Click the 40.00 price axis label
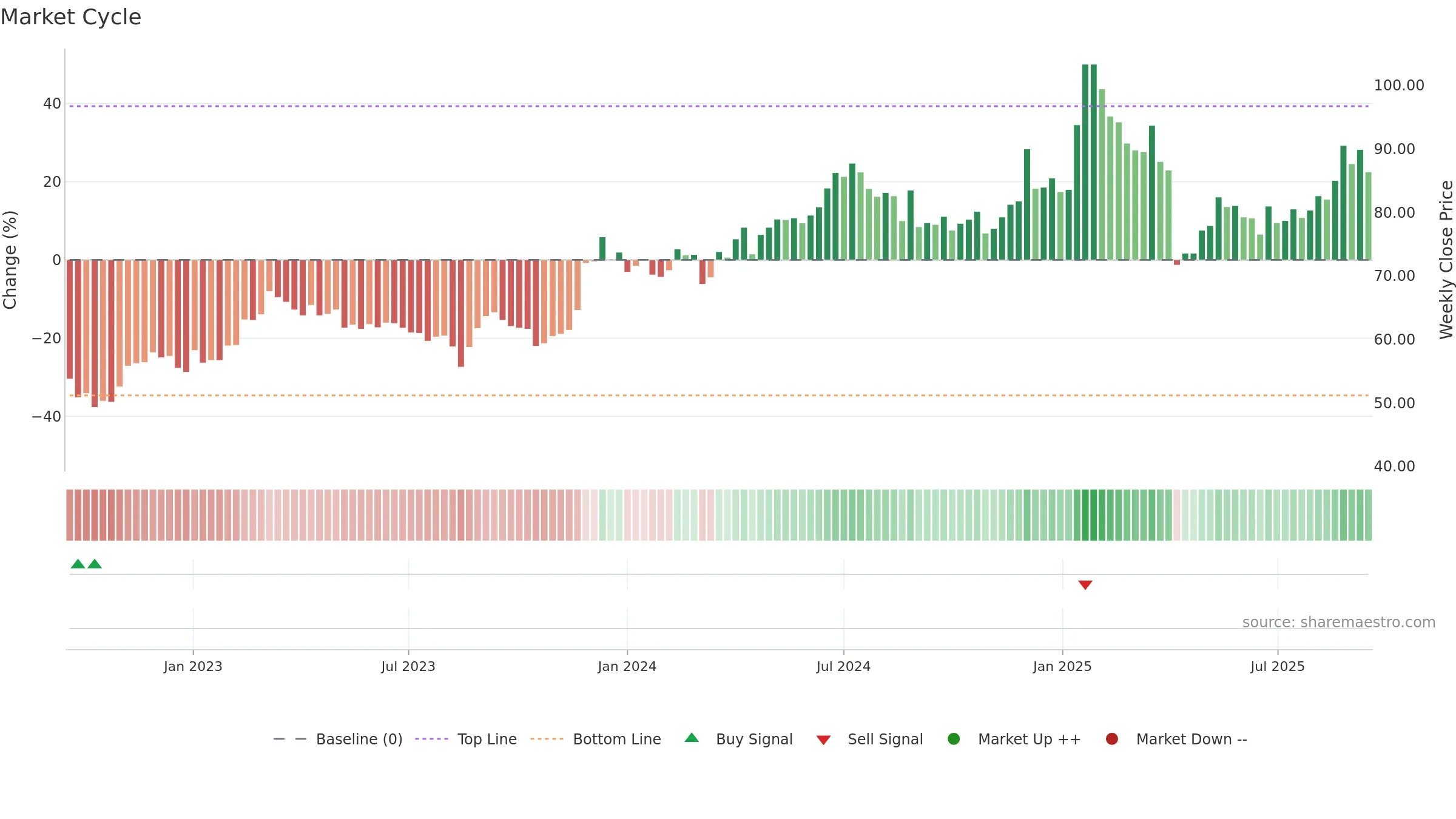 (1394, 466)
